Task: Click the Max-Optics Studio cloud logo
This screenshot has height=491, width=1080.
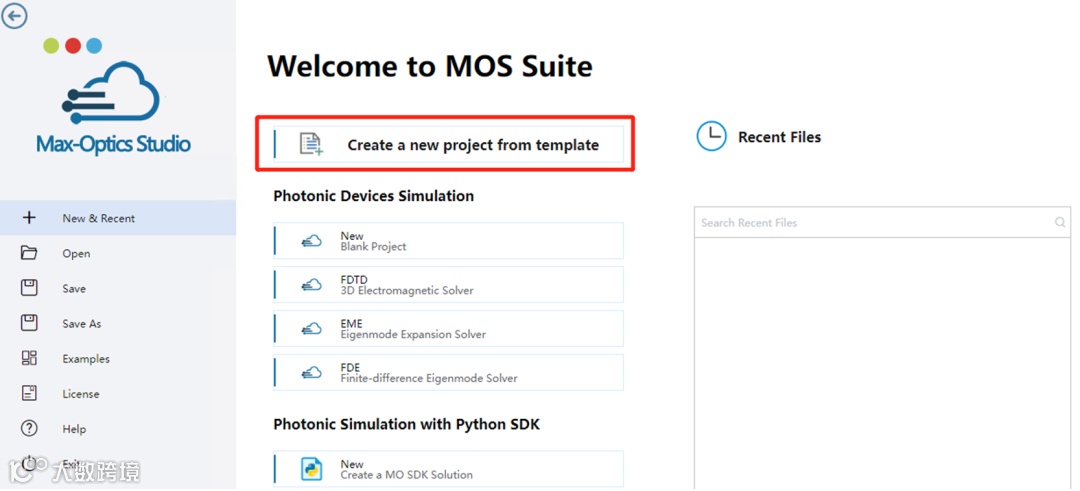Action: pyautogui.click(x=111, y=93)
